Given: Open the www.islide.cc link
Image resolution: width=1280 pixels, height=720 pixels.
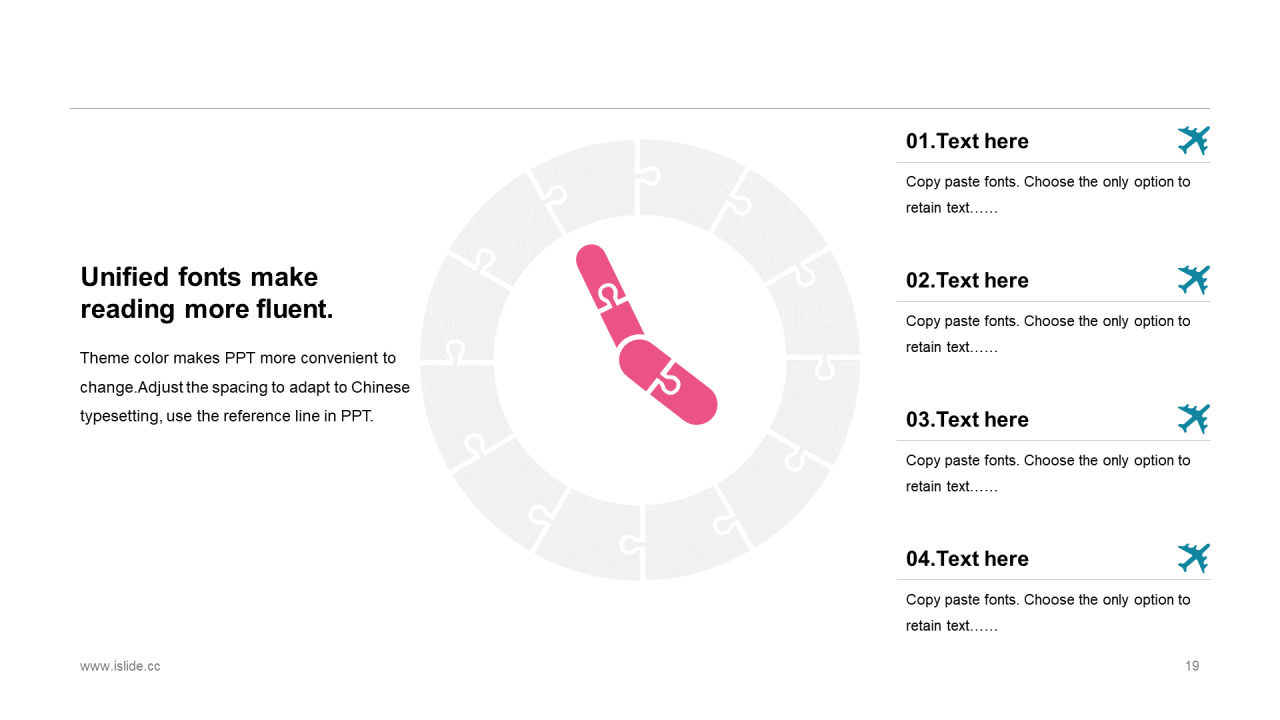Looking at the screenshot, I should [120, 666].
